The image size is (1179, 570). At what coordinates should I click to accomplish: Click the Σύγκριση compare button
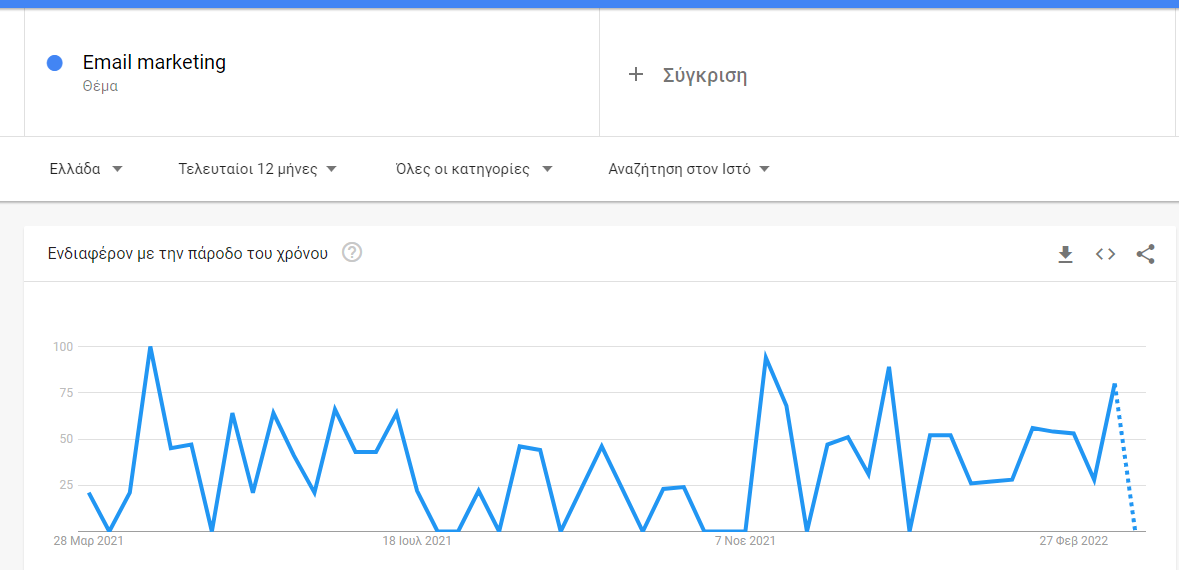click(705, 75)
